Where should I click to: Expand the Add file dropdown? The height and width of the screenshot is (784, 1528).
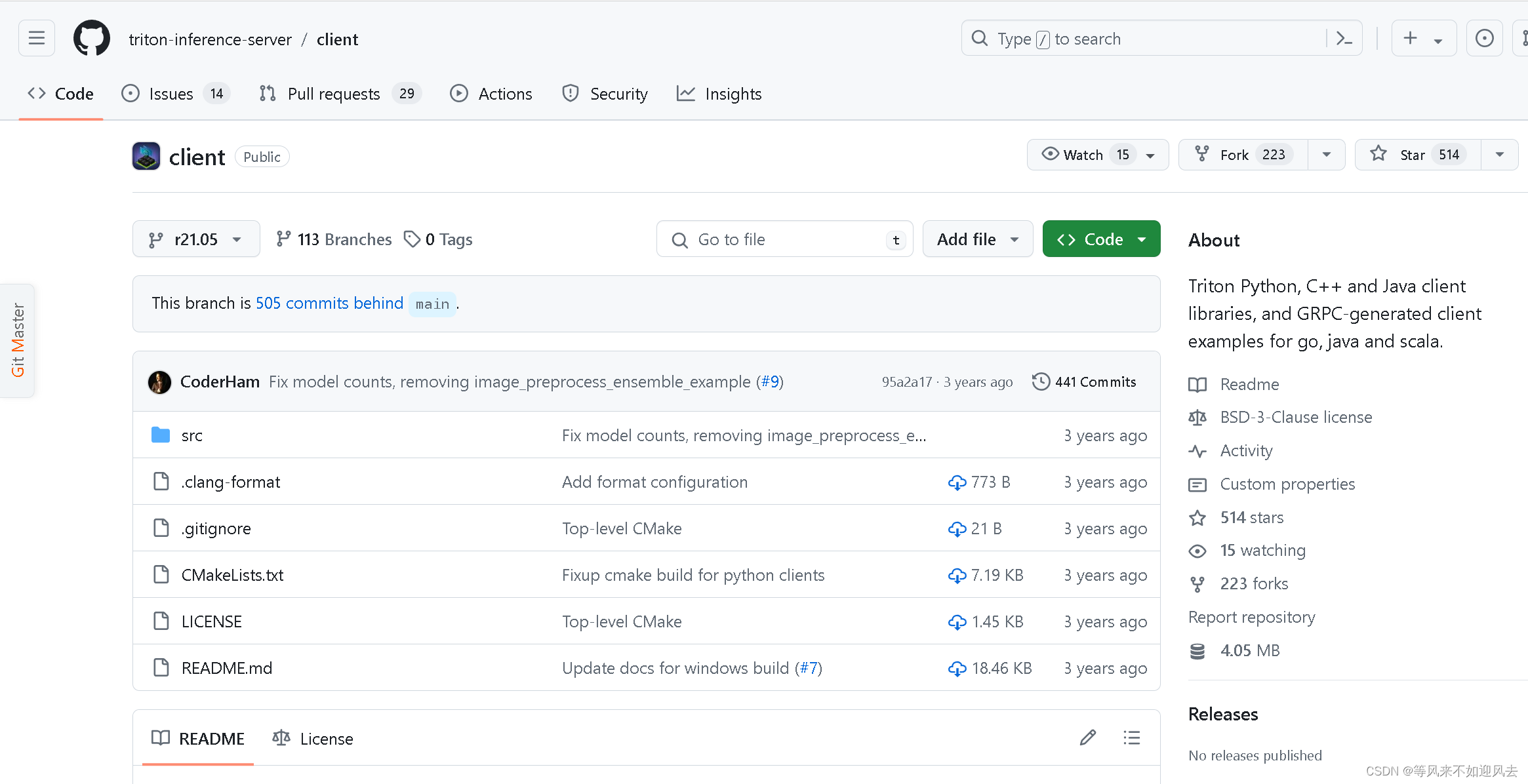click(978, 239)
